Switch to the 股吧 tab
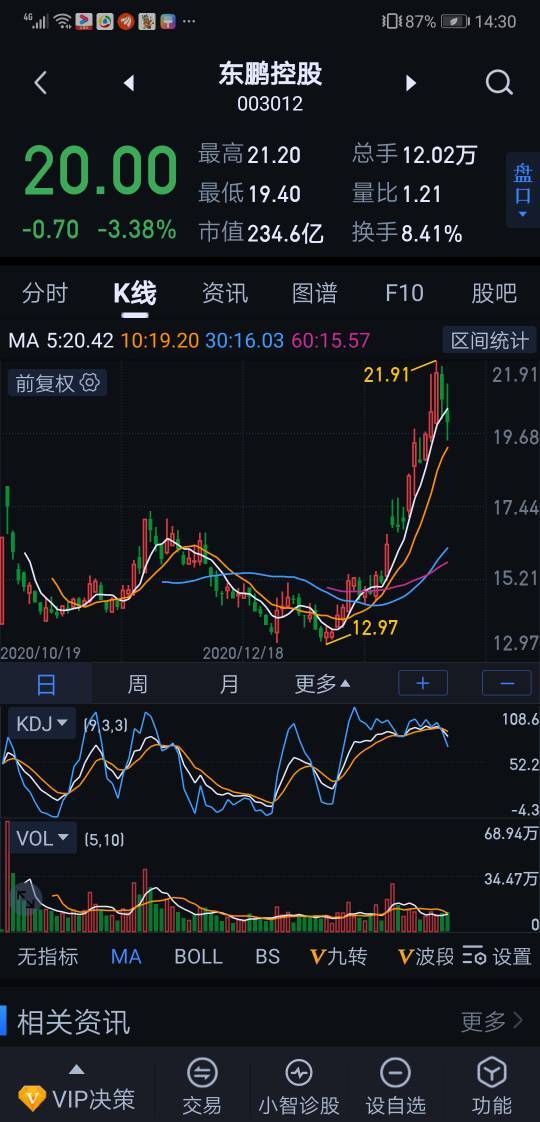The height and width of the screenshot is (1122, 540). coord(494,293)
